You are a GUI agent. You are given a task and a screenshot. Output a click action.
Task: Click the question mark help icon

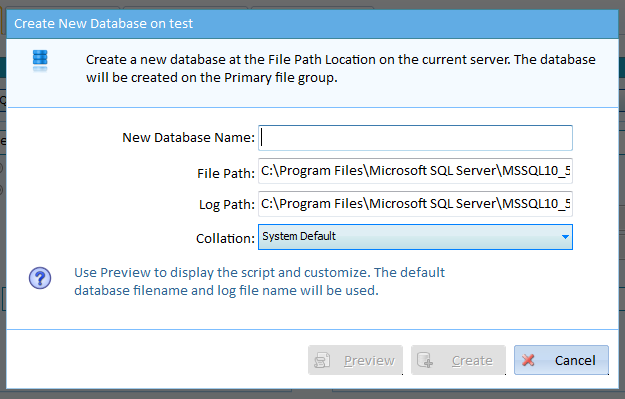[40, 278]
